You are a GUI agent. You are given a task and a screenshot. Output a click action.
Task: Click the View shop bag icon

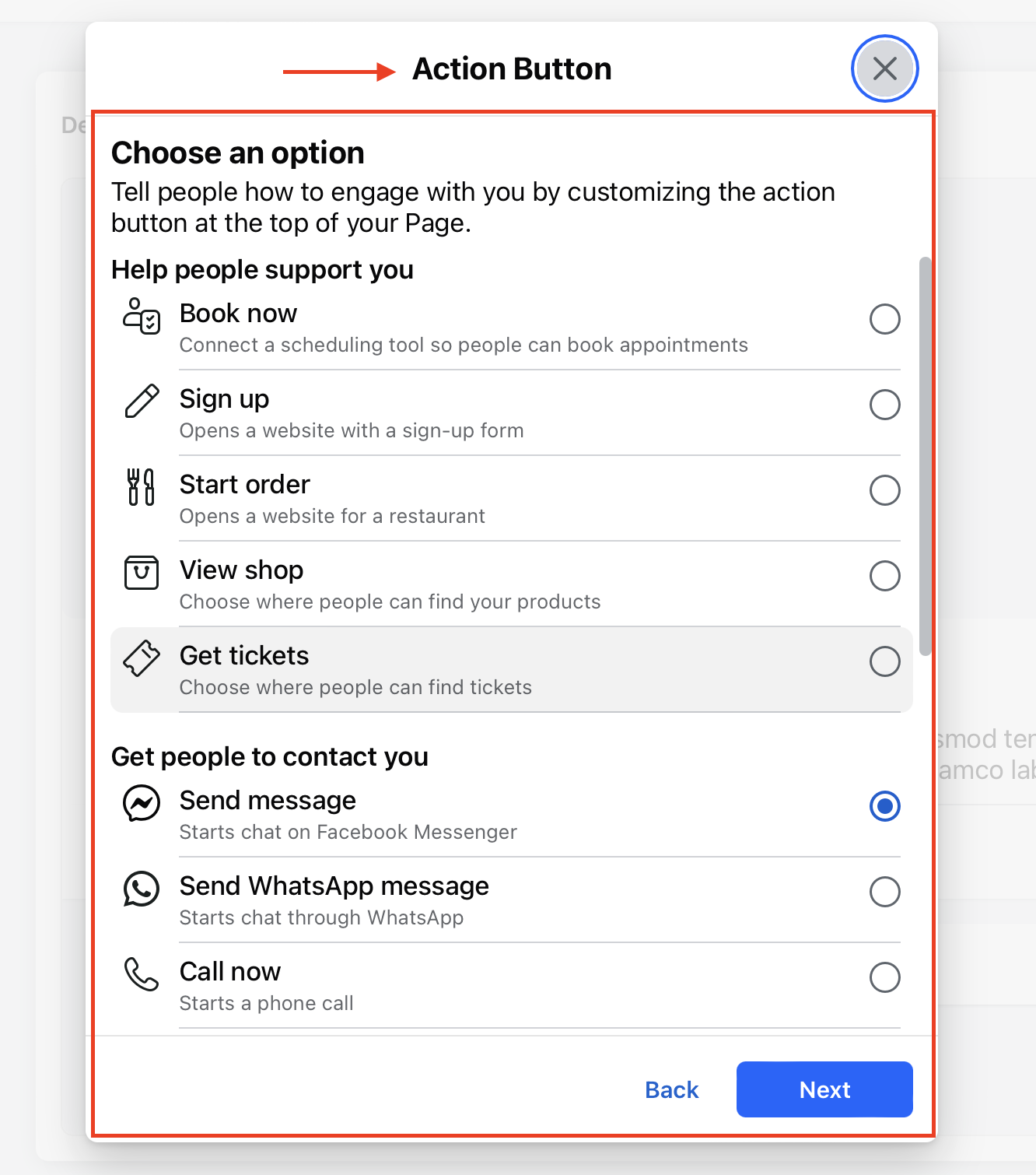point(142,573)
